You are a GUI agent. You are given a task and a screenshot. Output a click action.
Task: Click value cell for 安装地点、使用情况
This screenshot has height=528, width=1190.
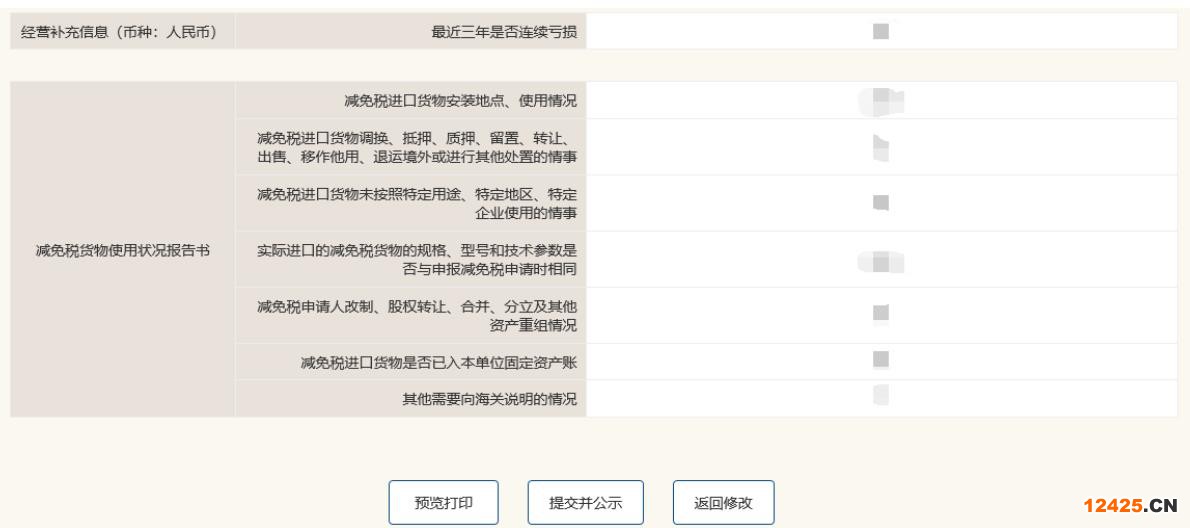point(881,101)
